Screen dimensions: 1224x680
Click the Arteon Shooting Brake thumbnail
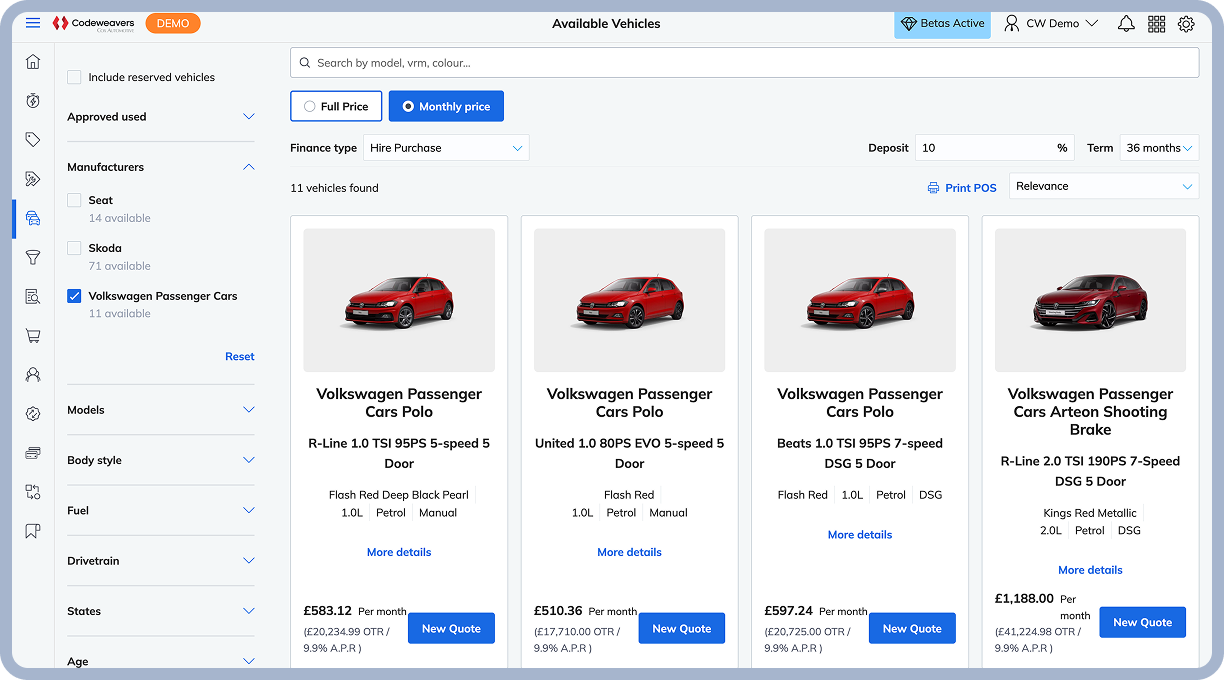click(1090, 300)
